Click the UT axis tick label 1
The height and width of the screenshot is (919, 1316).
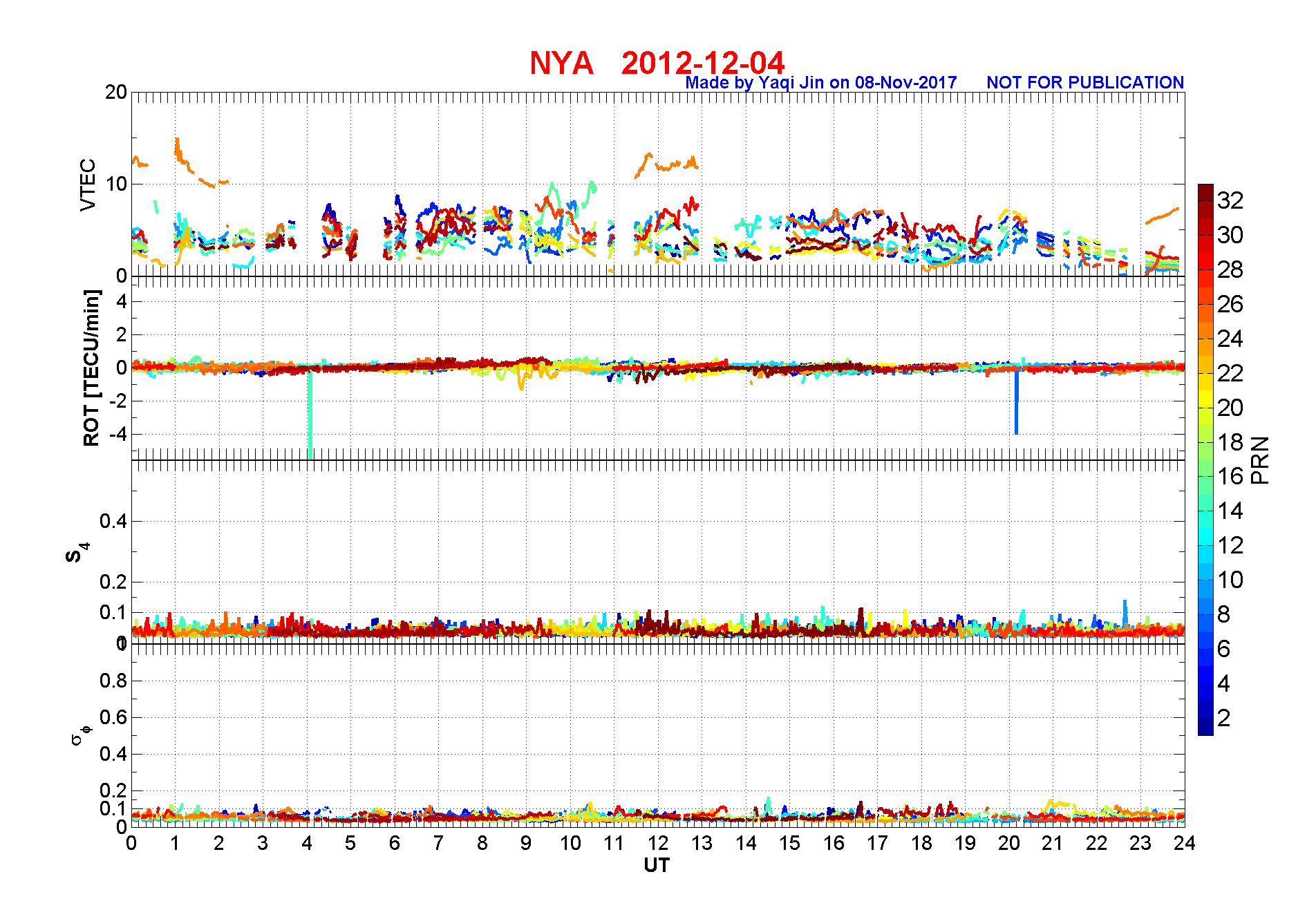[175, 843]
